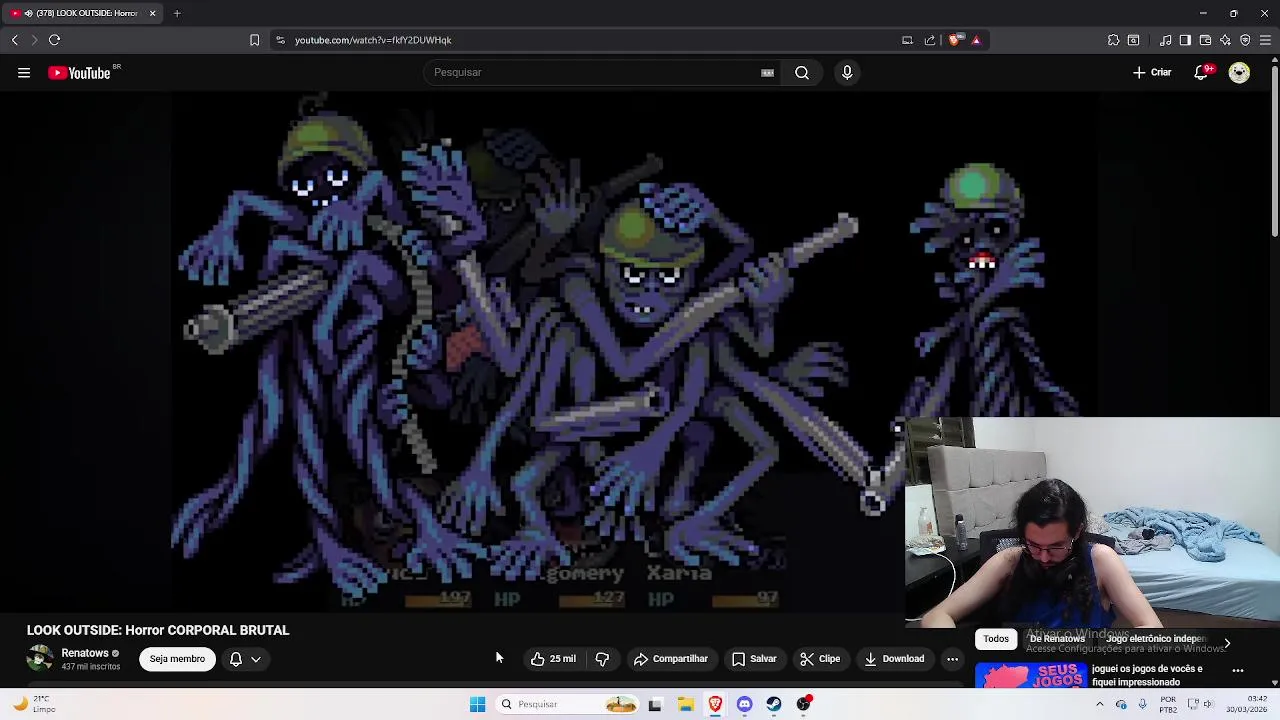Open Brave VPN shield icon
The width and height of the screenshot is (1280, 720).
click(x=1245, y=40)
